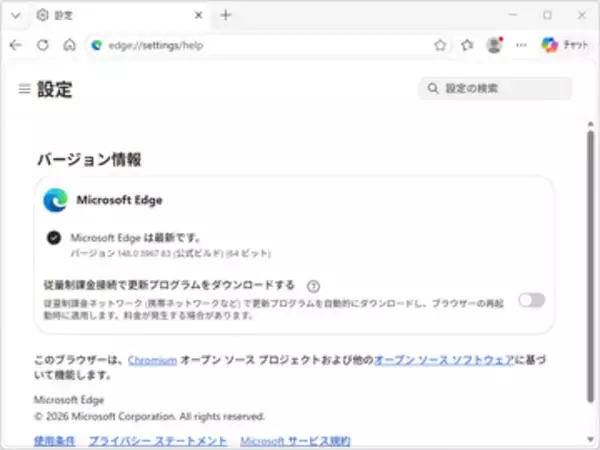
Task: Click the 2026 Microsoft Corporation copyright text
Action: 149,416
